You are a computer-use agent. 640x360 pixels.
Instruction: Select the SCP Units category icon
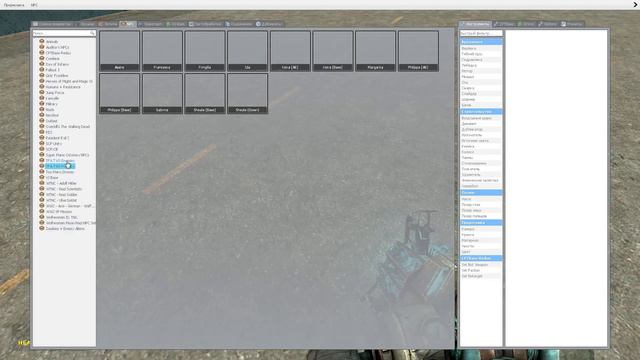[42, 143]
